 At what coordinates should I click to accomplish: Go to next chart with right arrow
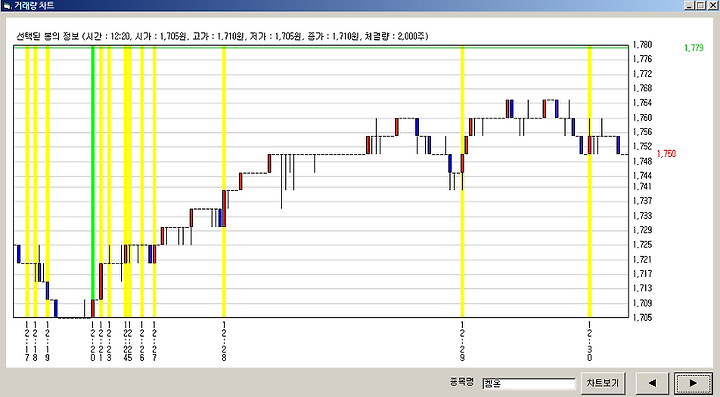pyautogui.click(x=693, y=383)
